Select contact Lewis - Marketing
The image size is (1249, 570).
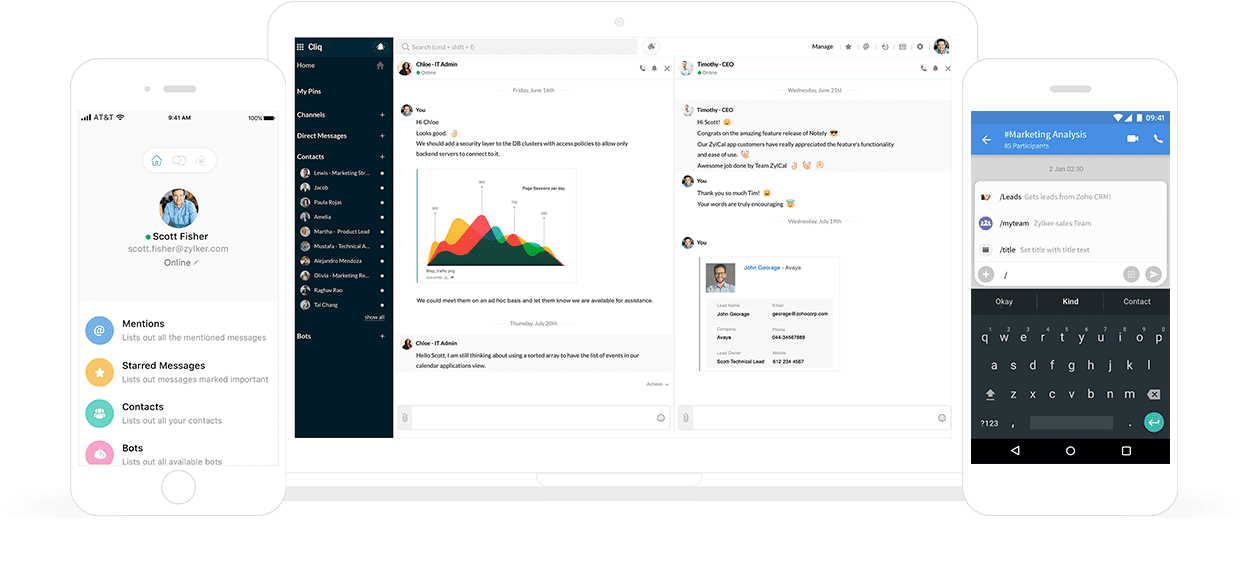pyautogui.click(x=342, y=173)
